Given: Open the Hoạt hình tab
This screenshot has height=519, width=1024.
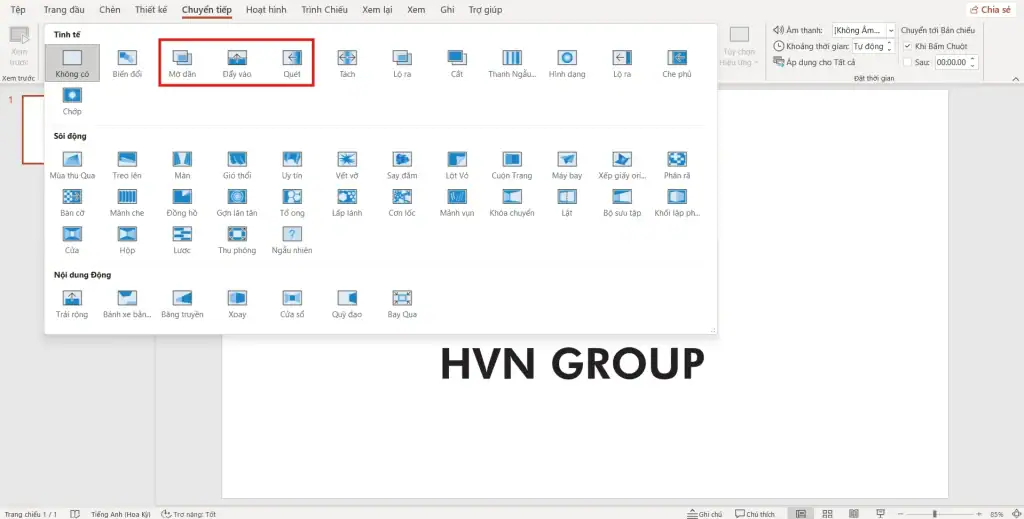Looking at the screenshot, I should click(x=266, y=9).
